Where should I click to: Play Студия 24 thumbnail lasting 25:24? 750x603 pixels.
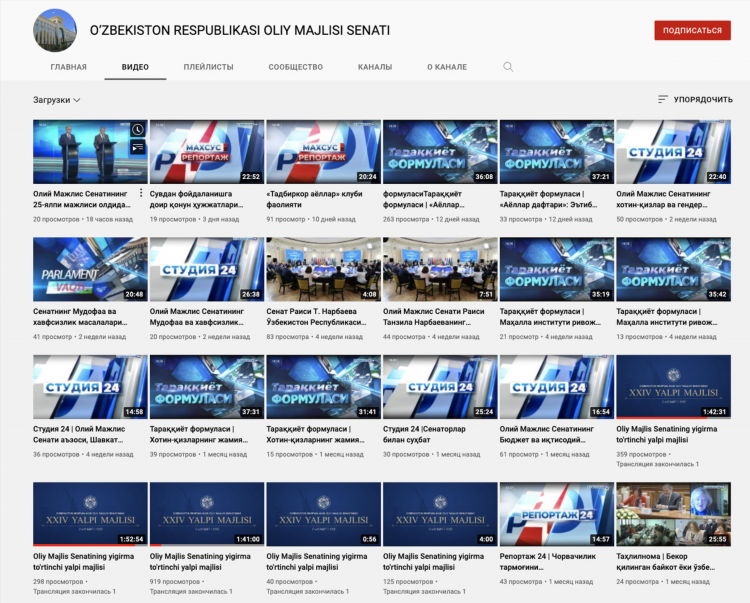(x=440, y=387)
